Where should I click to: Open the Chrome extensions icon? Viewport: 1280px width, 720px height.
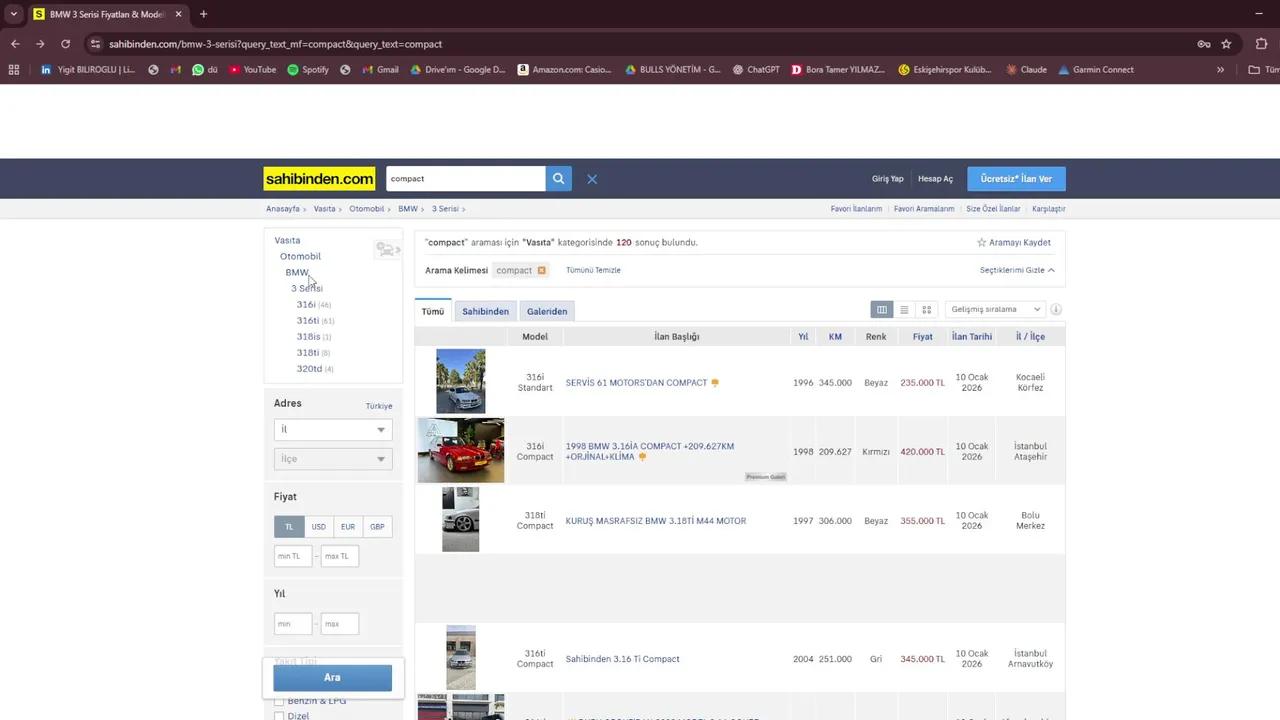[x=1261, y=44]
